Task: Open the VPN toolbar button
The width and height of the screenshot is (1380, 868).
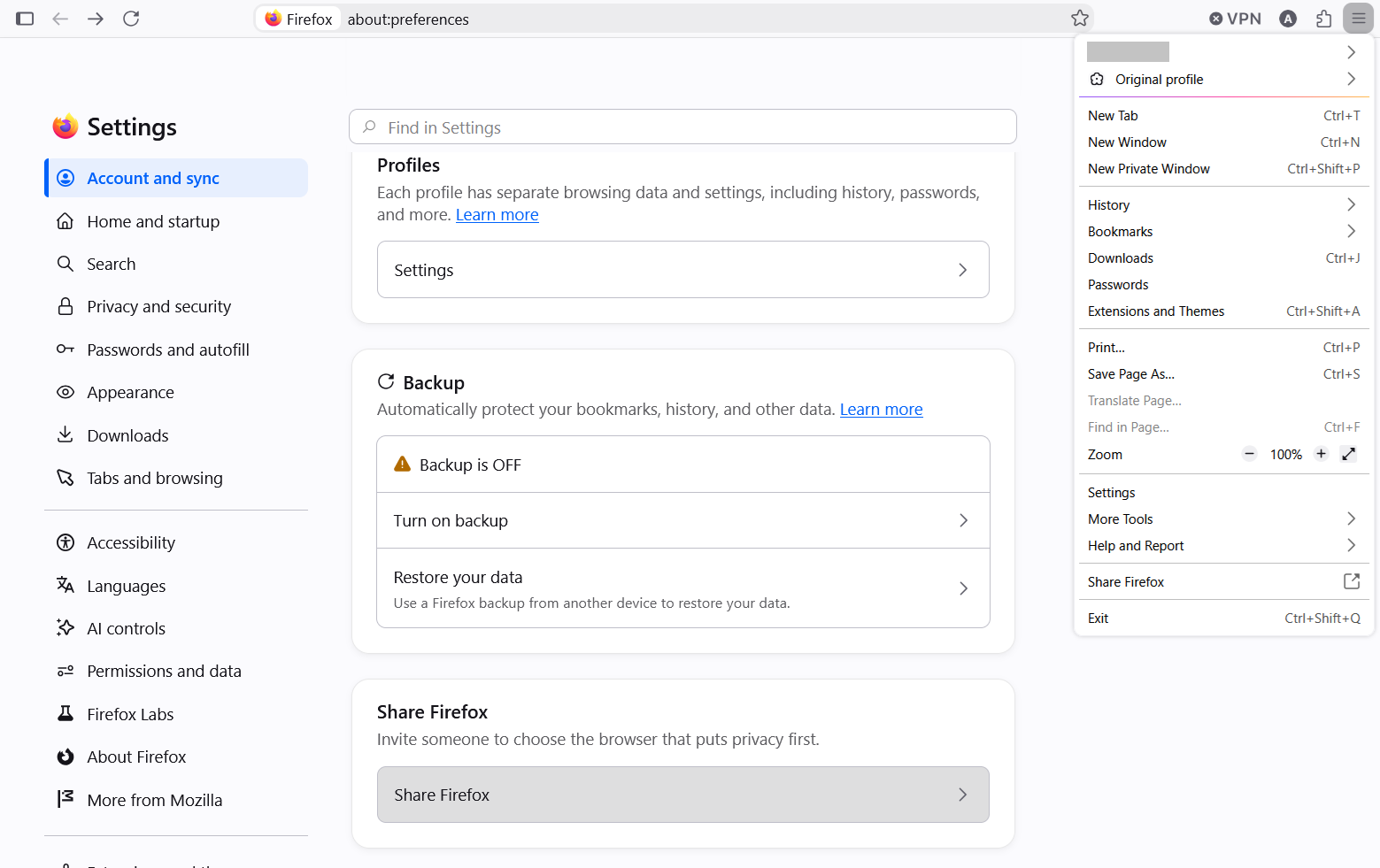Action: pos(1235,19)
